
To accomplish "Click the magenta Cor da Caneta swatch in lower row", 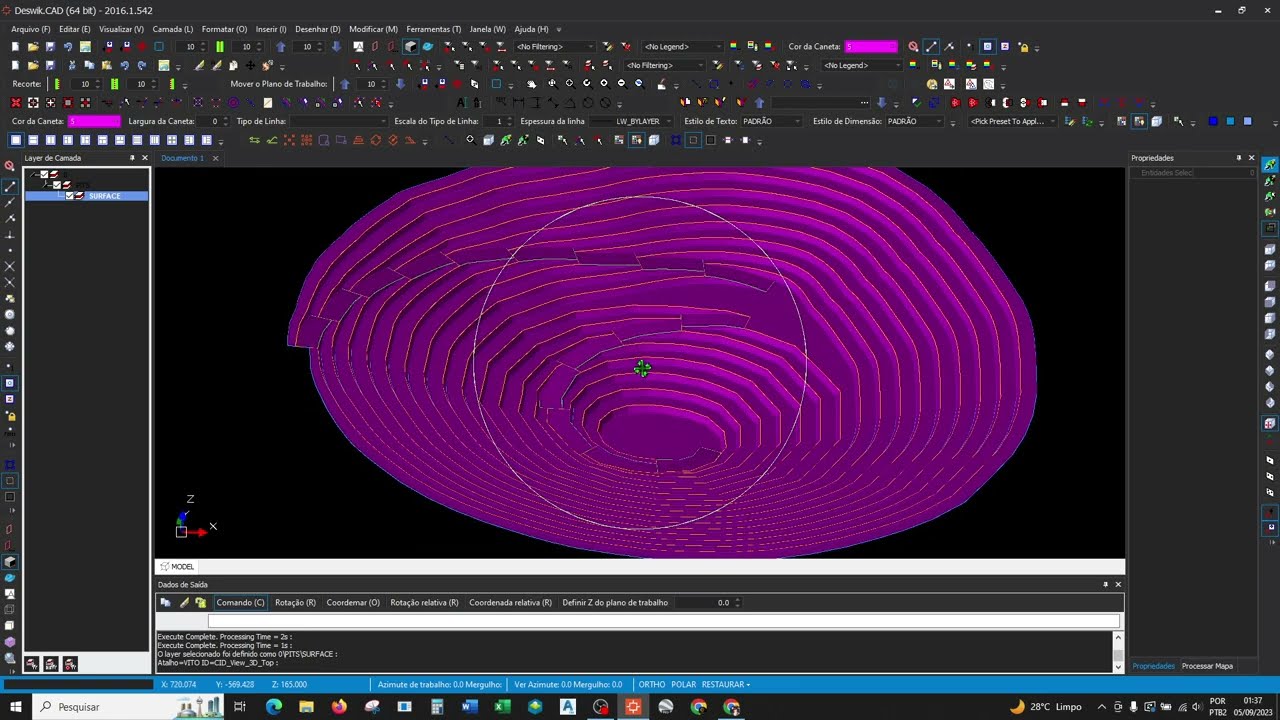I will pos(94,121).
